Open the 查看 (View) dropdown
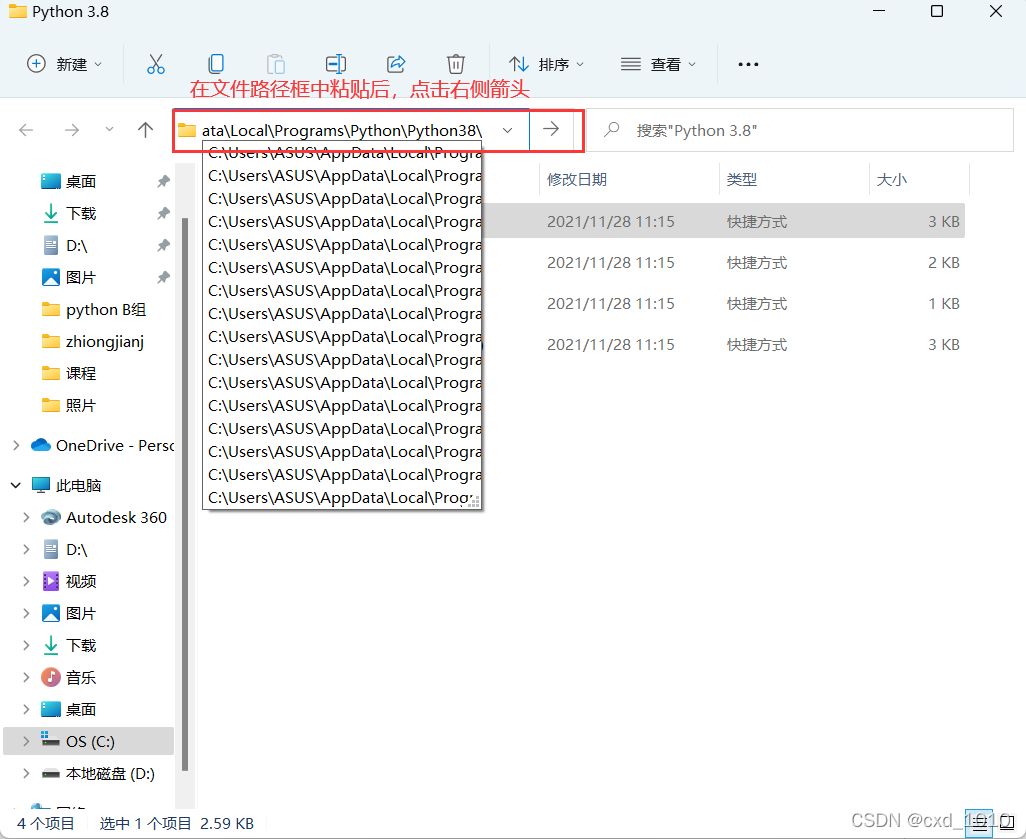 point(658,64)
